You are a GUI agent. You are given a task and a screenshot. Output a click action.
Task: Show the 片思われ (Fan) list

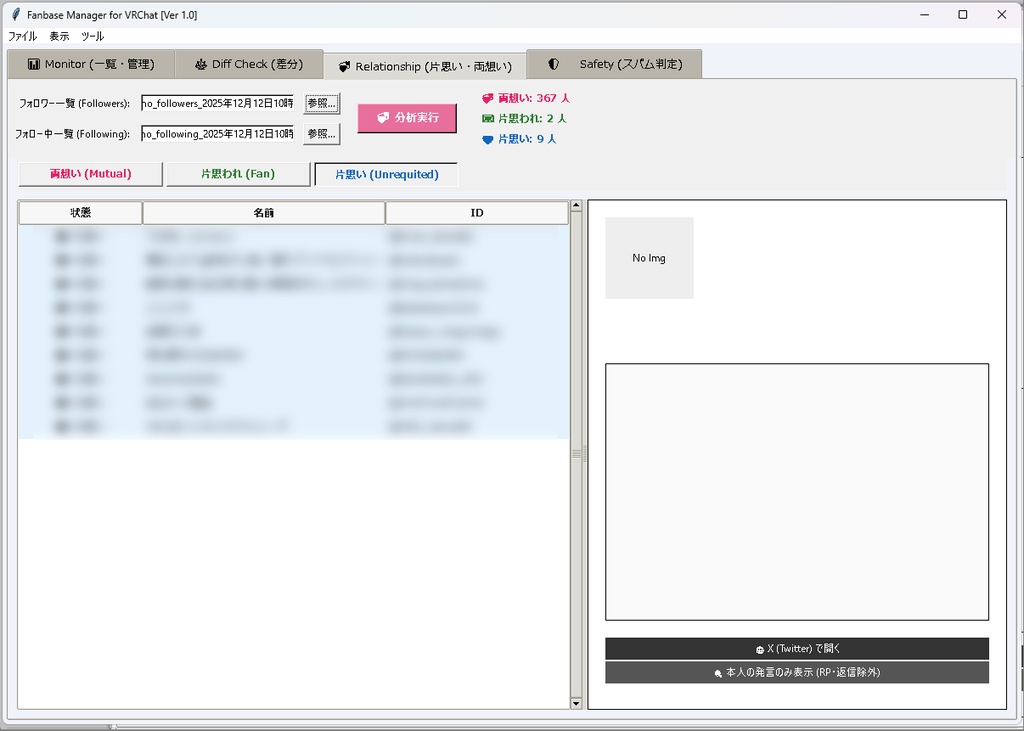click(238, 174)
